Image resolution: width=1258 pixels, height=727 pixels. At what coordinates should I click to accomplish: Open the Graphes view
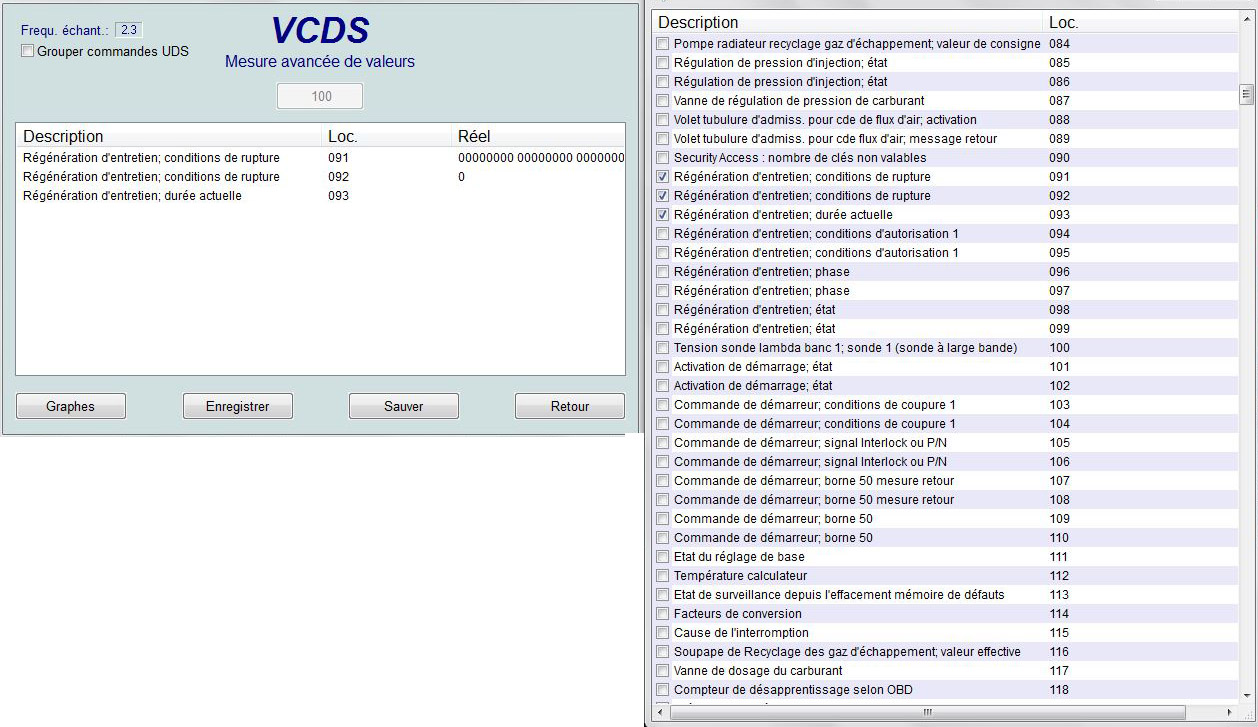click(x=70, y=406)
